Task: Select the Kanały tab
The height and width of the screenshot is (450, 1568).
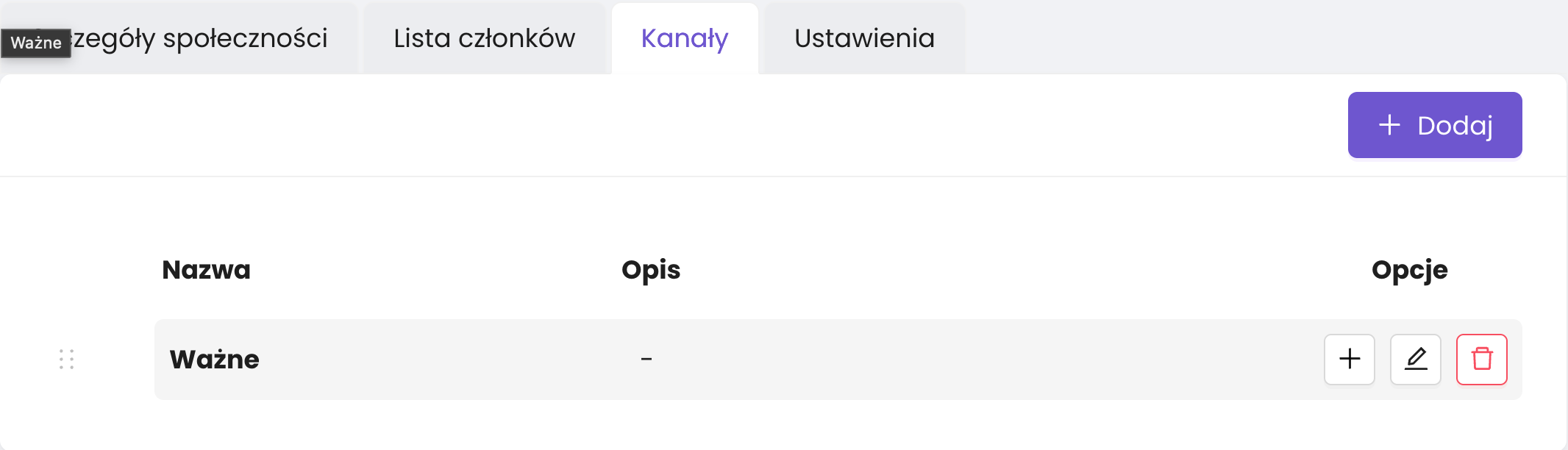Action: coord(684,38)
